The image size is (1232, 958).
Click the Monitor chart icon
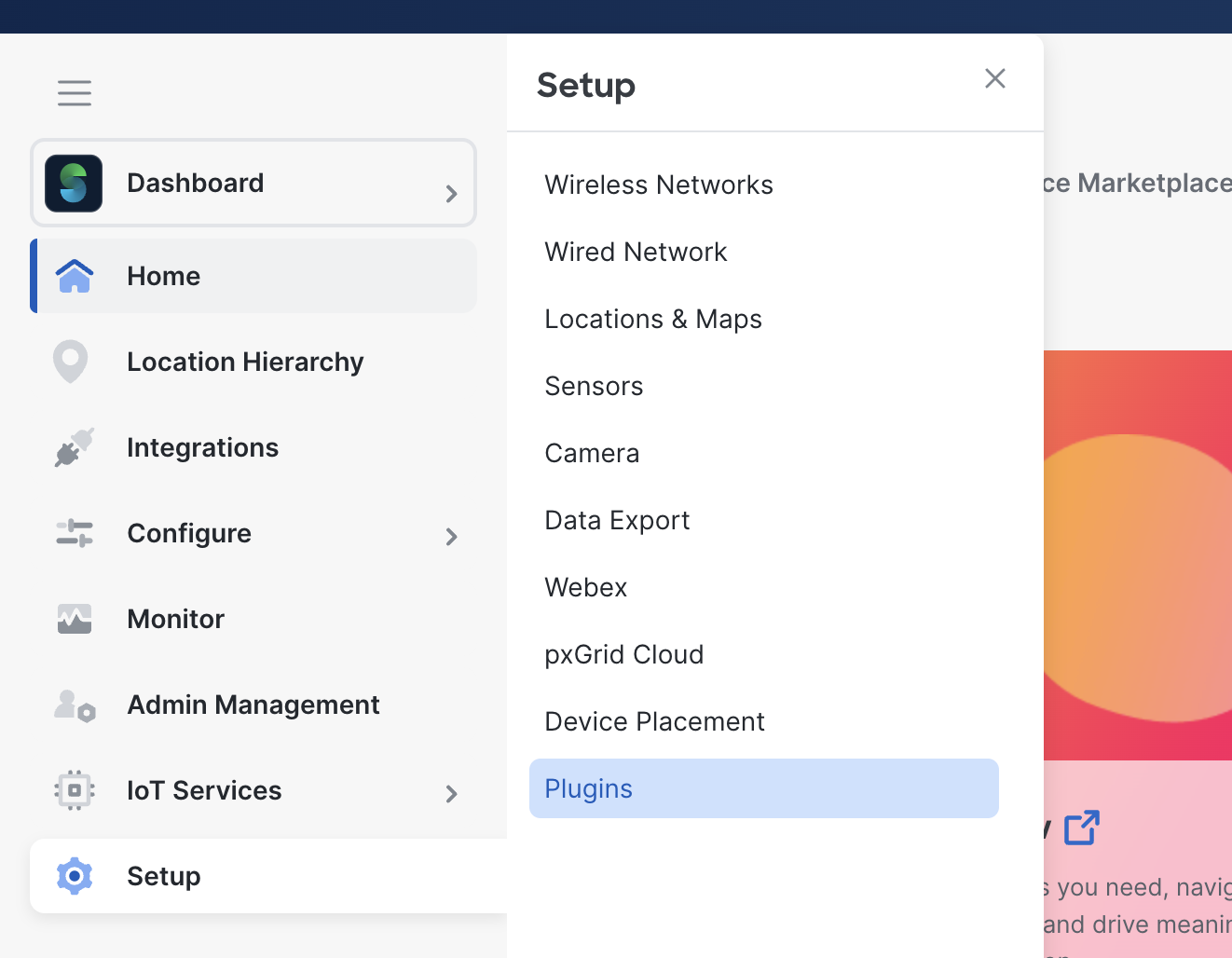click(x=75, y=619)
